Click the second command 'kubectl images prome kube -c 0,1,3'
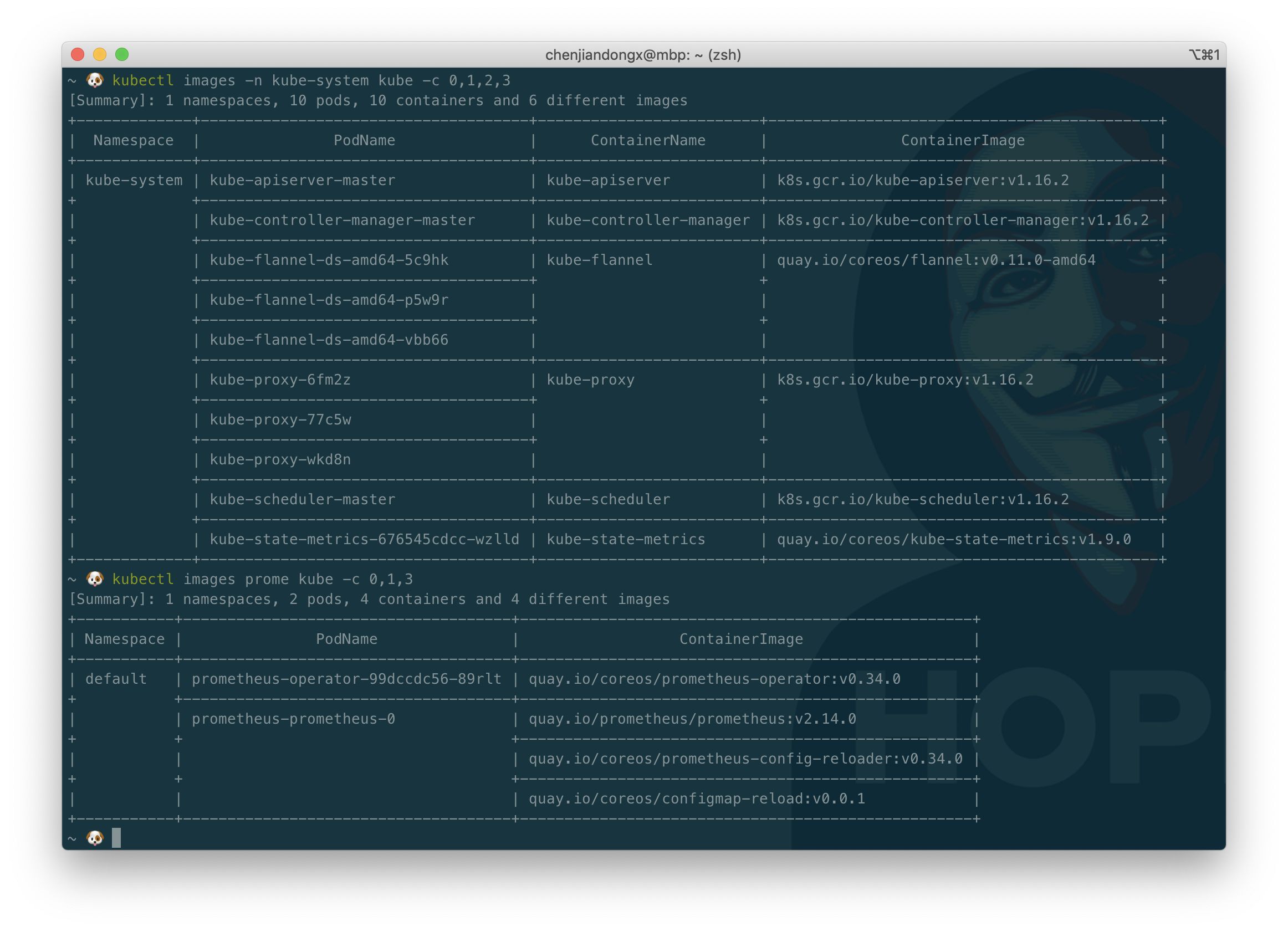The height and width of the screenshot is (932, 1288). pyautogui.click(x=262, y=579)
